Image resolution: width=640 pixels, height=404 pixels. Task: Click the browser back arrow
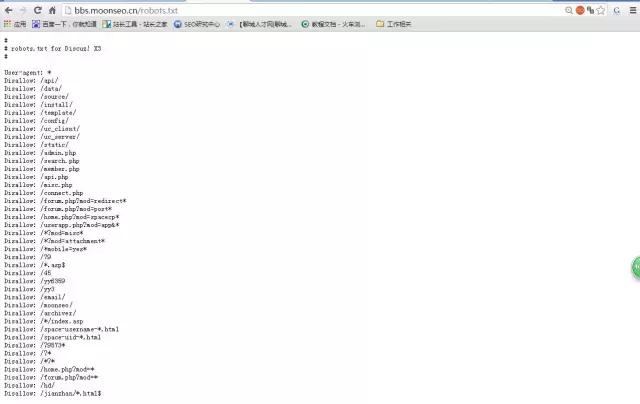click(9, 10)
